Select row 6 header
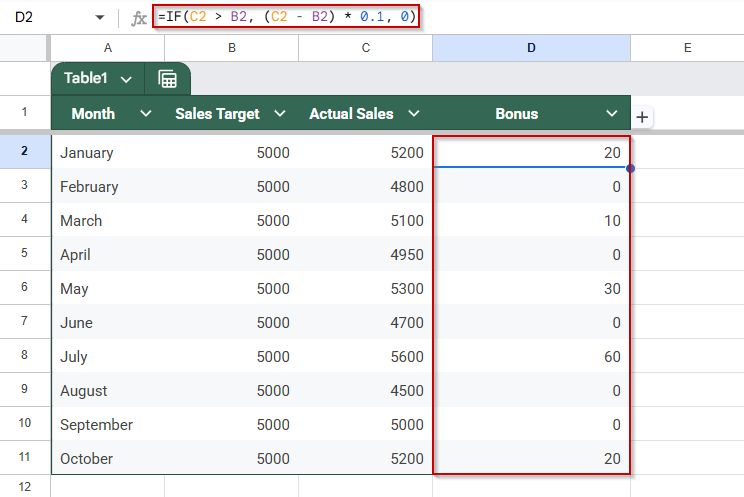The width and height of the screenshot is (744, 497). (24, 288)
